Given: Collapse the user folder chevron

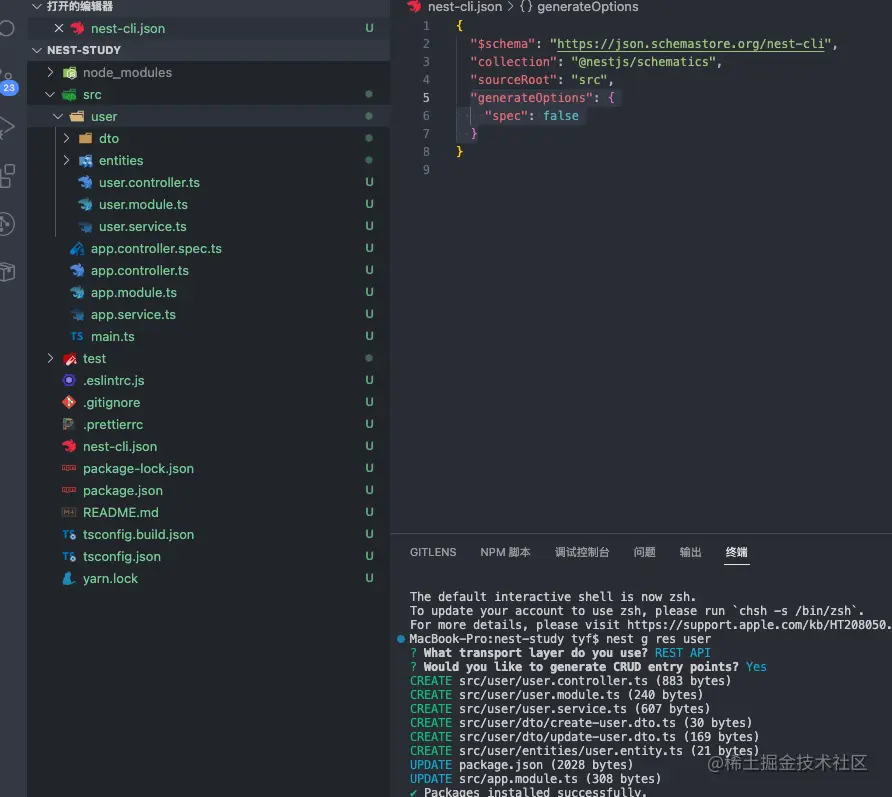Looking at the screenshot, I should pyautogui.click(x=58, y=116).
